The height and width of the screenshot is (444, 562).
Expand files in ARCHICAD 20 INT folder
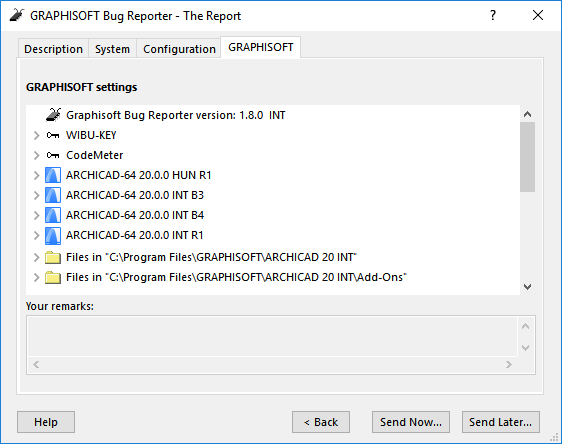36,257
